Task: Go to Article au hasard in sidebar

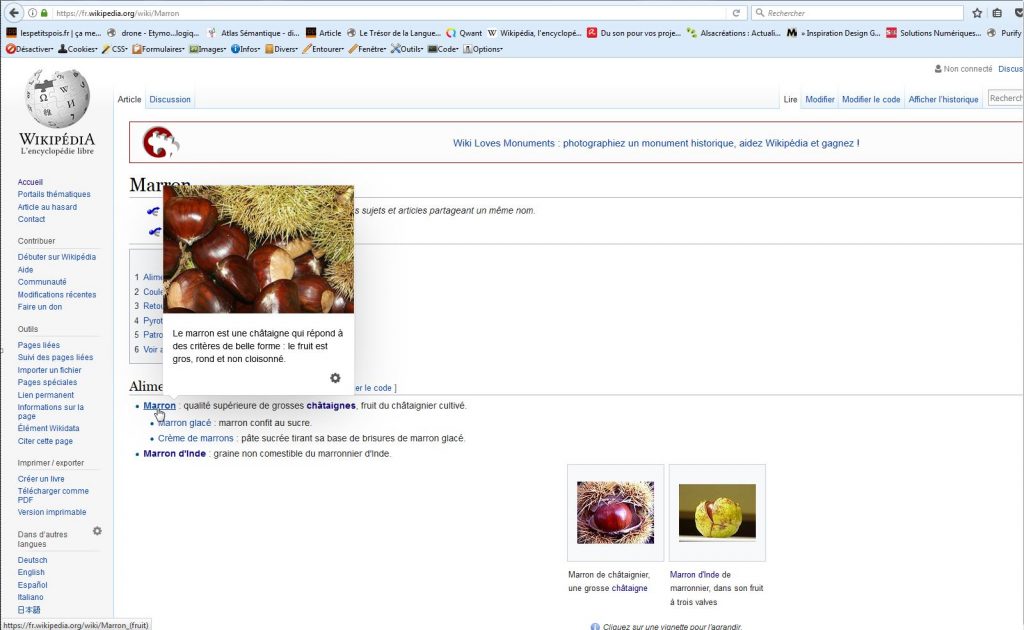Action: coord(47,207)
